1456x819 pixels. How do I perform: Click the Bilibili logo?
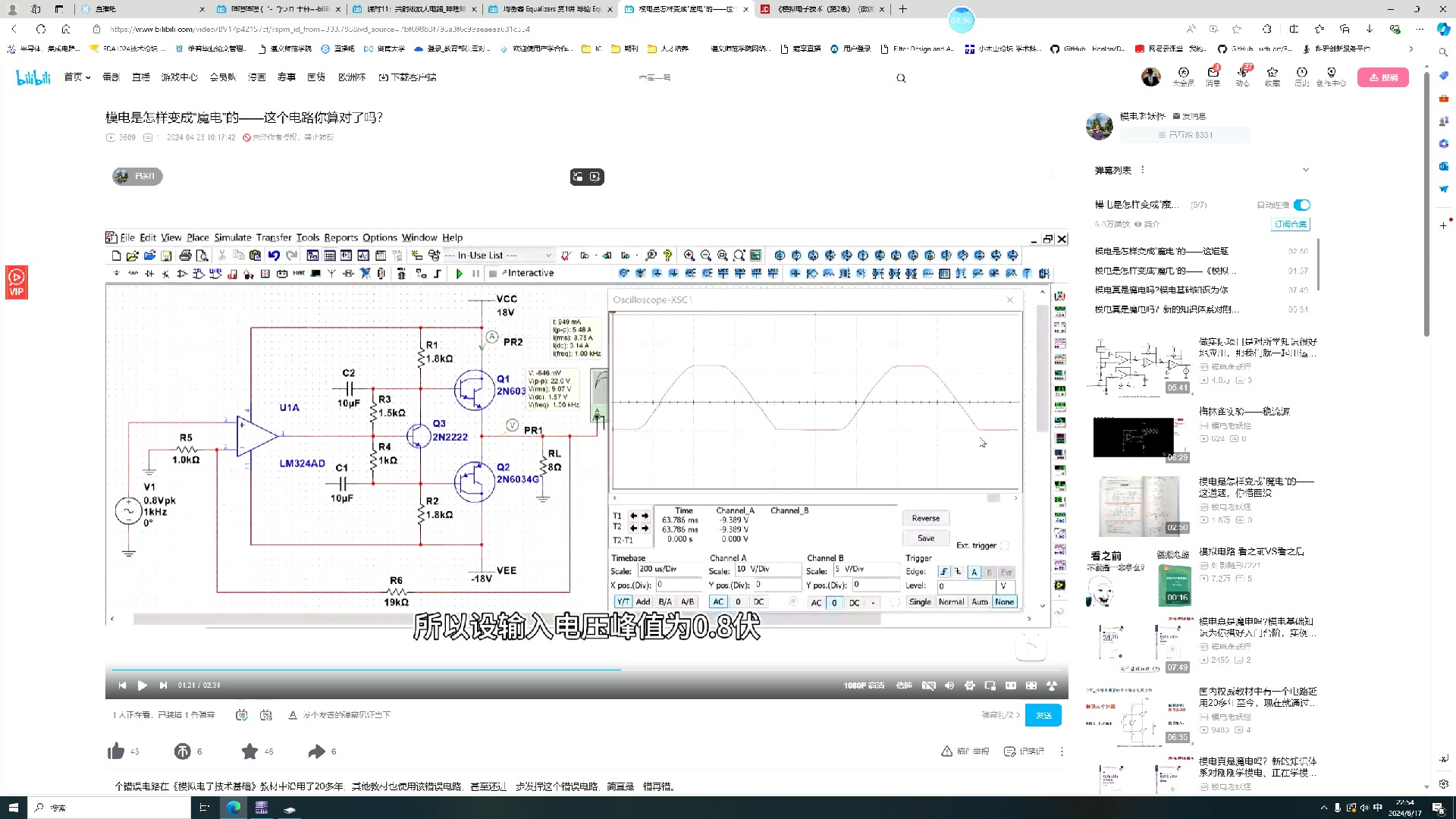point(33,77)
